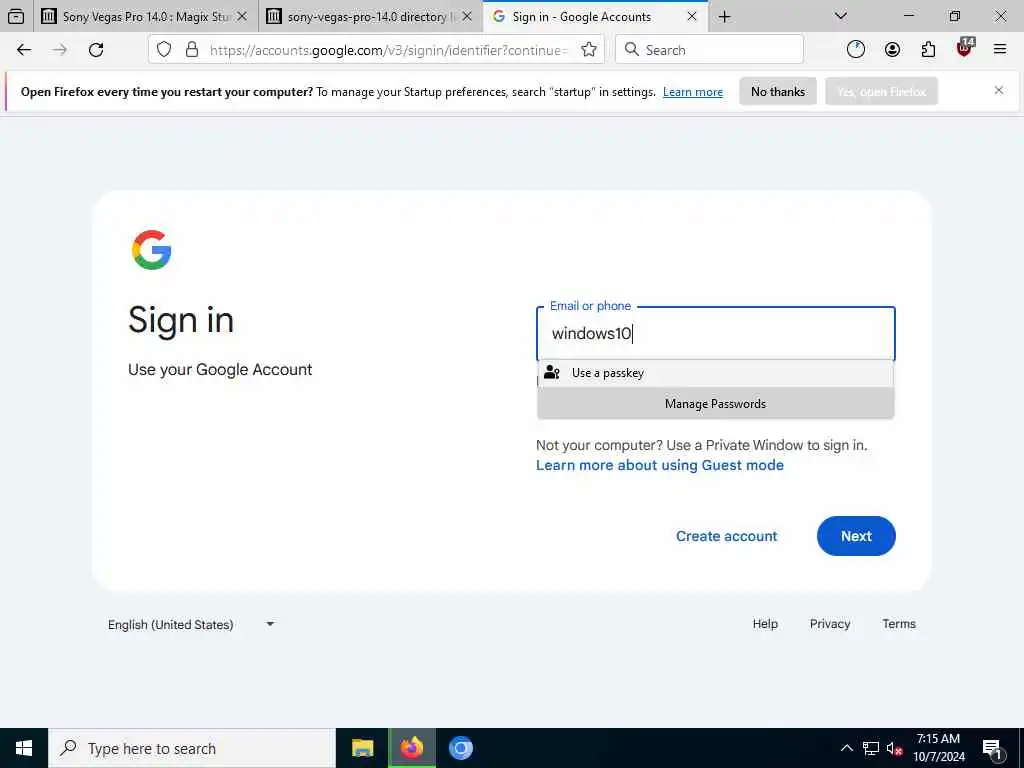This screenshot has width=1024, height=768.
Task: Open the uBlock shield extension icon
Action: point(965,48)
